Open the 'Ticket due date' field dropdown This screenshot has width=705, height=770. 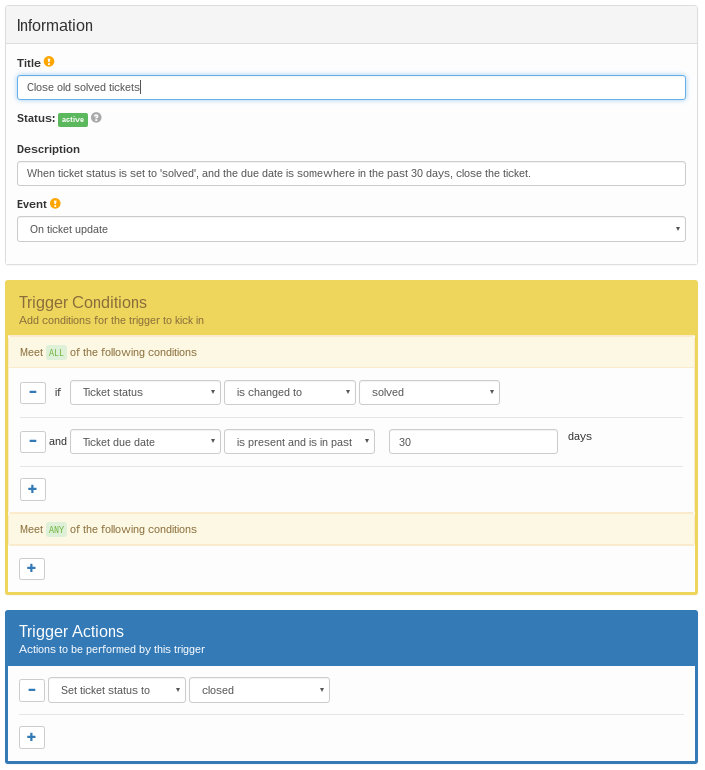(145, 441)
